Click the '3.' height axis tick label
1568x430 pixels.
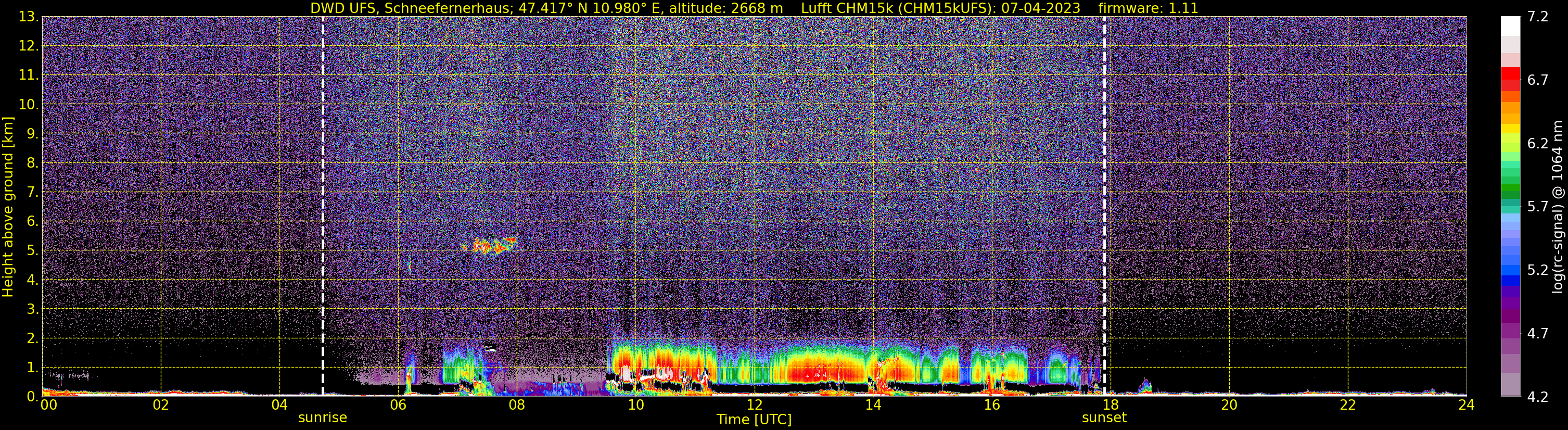(32, 309)
